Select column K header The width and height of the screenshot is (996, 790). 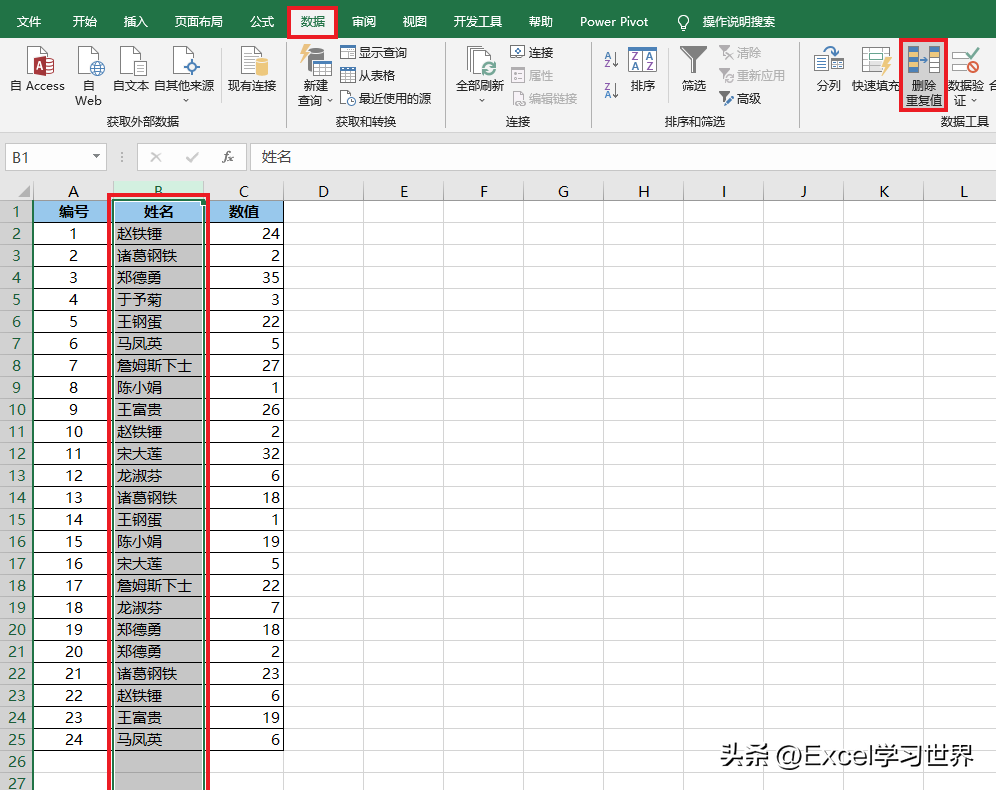(x=884, y=191)
